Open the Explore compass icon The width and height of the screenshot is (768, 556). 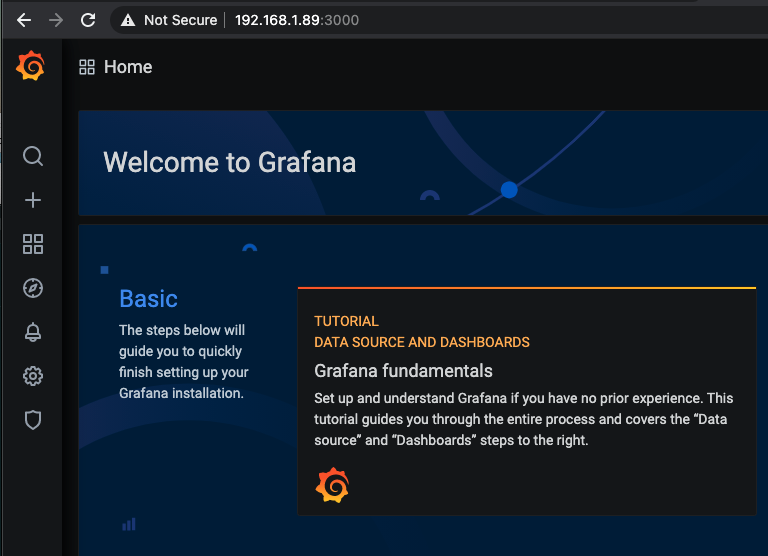[x=33, y=288]
